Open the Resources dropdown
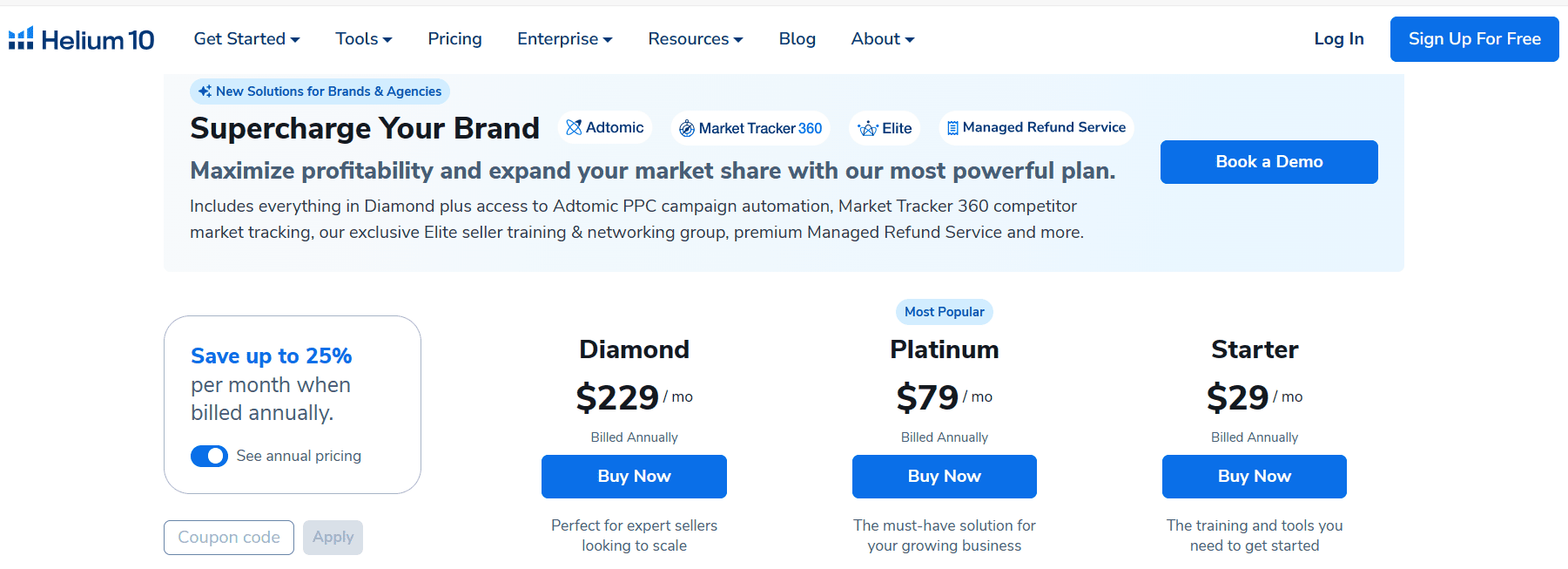Image resolution: width=1568 pixels, height=569 pixels. coord(695,39)
